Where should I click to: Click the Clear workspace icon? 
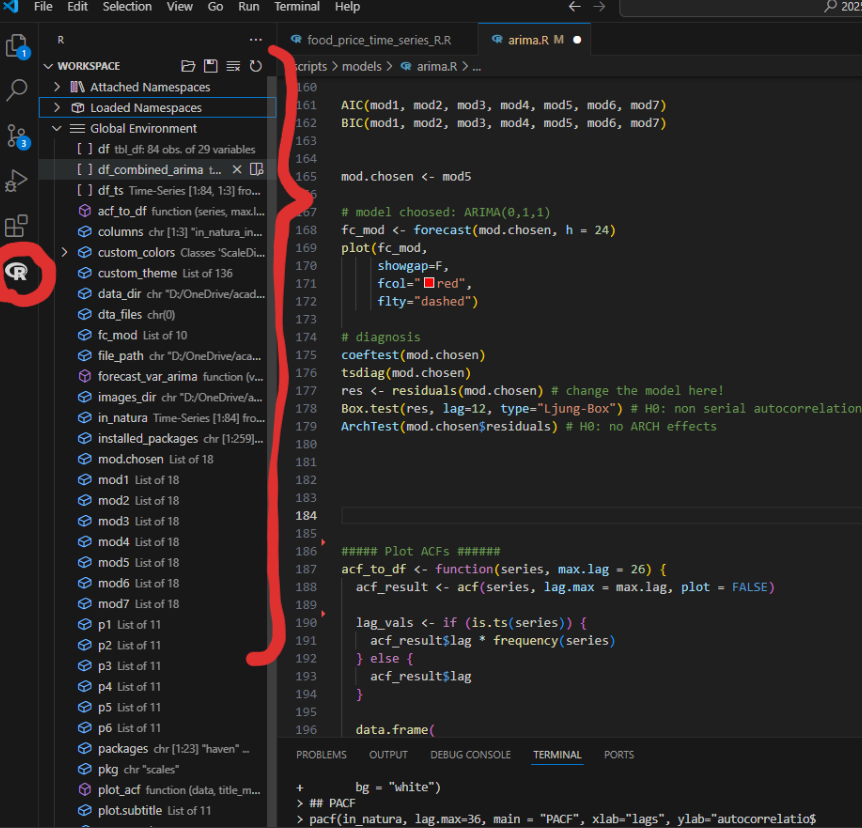tap(233, 66)
